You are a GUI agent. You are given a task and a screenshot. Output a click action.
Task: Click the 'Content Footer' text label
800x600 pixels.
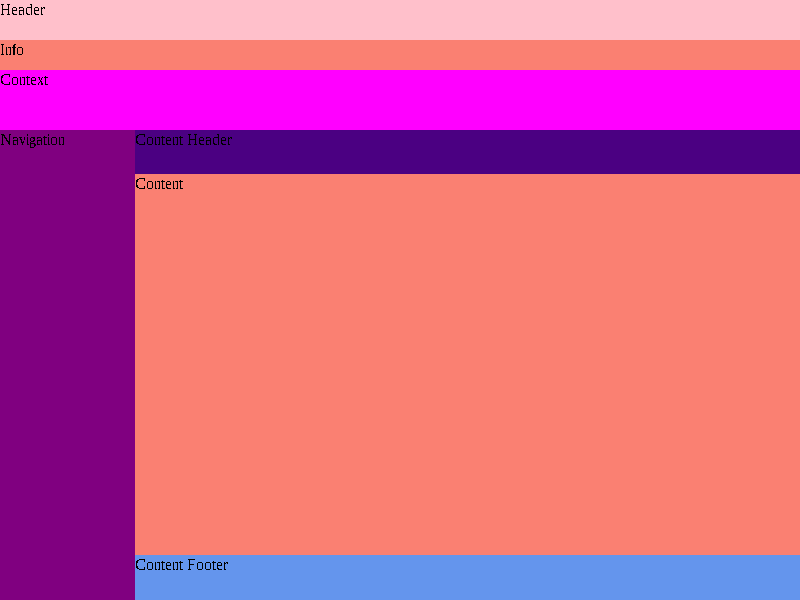click(182, 565)
